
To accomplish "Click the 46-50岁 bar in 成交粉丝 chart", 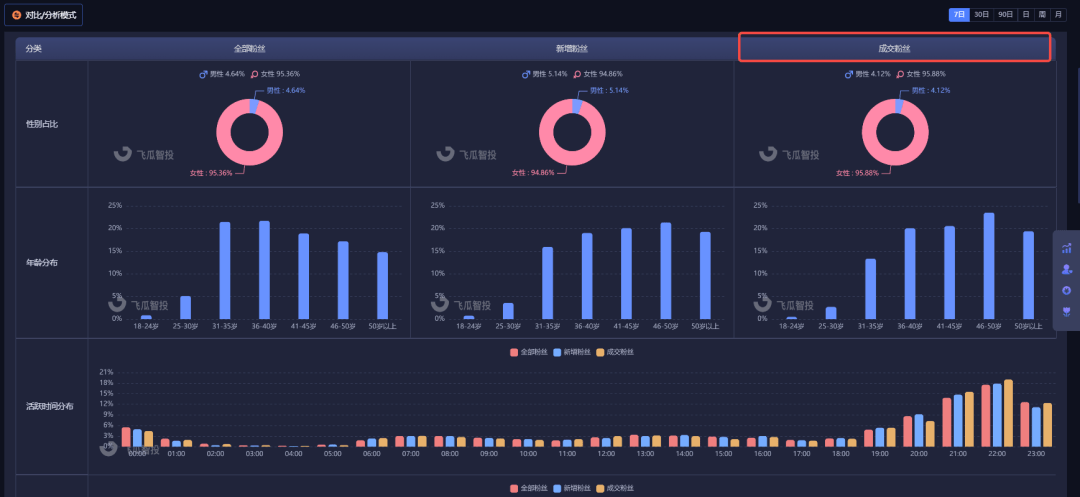I will pyautogui.click(x=988, y=266).
